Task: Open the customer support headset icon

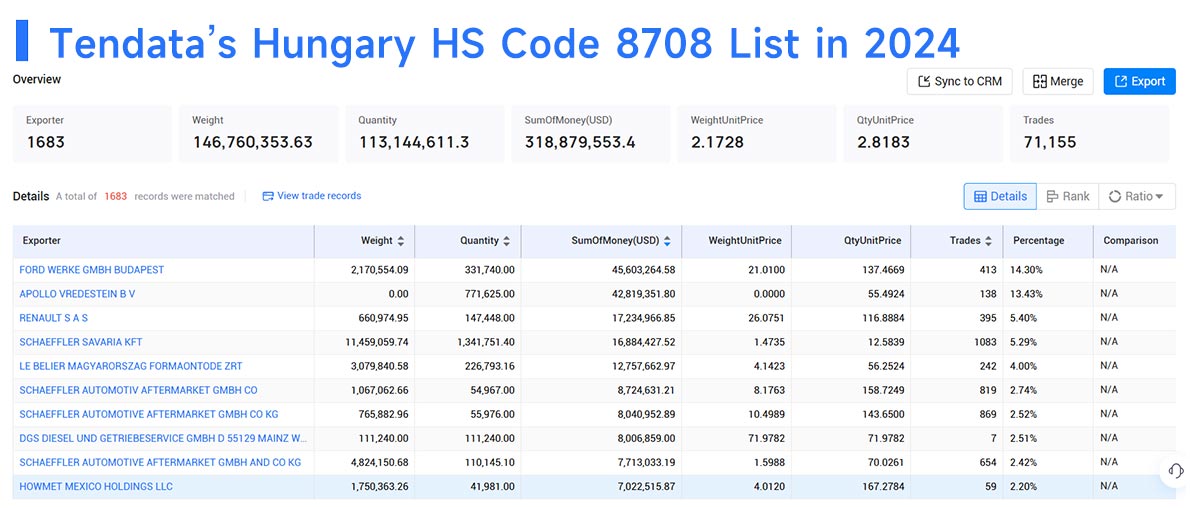Action: pos(1174,470)
